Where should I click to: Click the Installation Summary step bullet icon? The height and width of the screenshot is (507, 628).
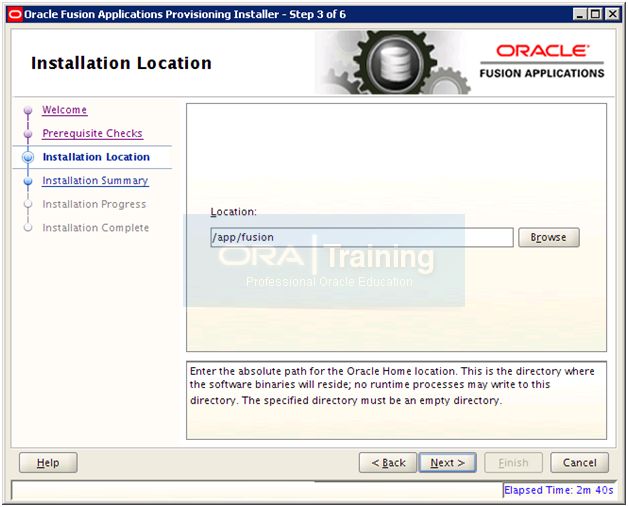pyautogui.click(x=28, y=181)
